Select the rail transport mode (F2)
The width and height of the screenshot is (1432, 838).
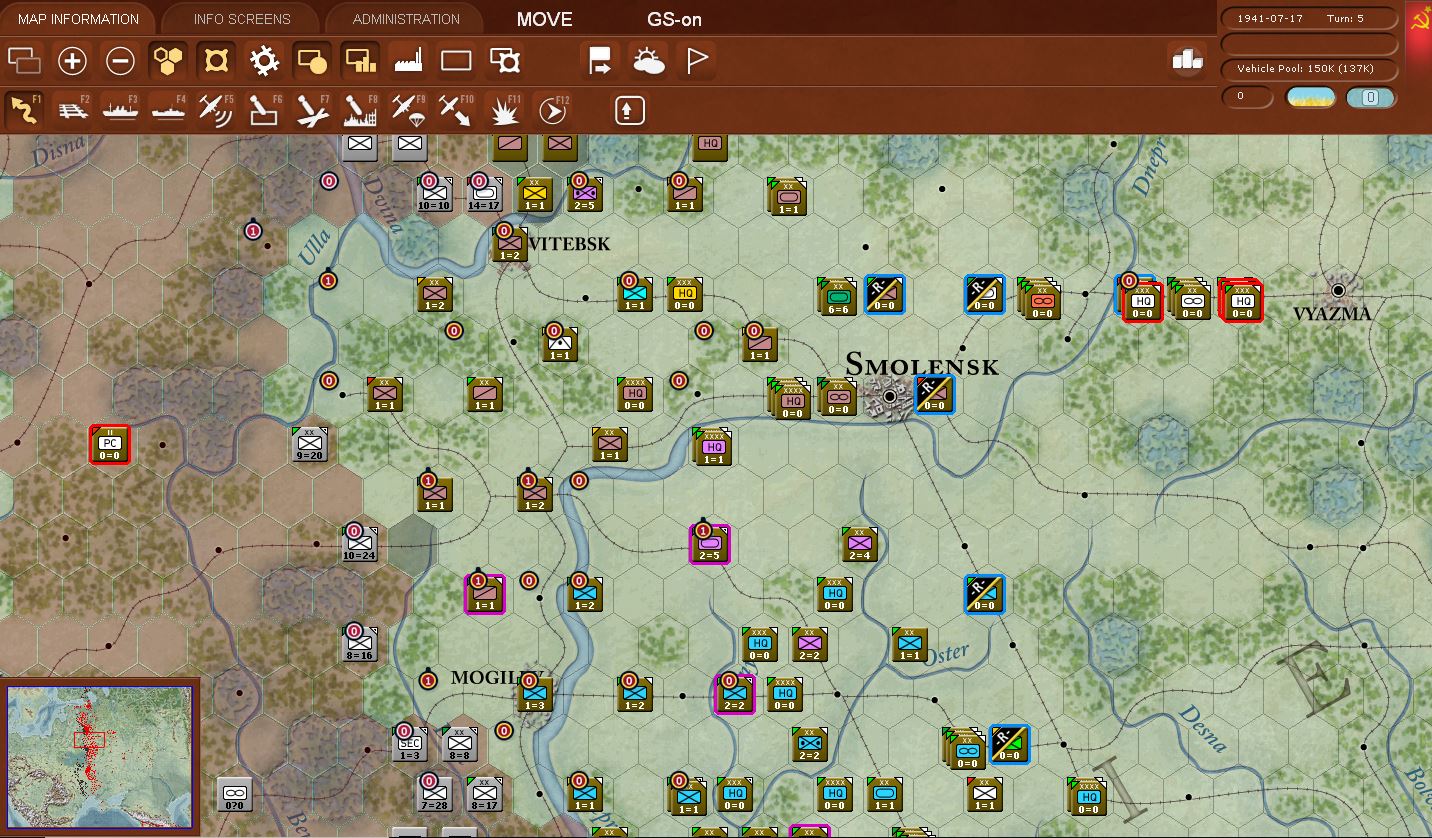(72, 110)
